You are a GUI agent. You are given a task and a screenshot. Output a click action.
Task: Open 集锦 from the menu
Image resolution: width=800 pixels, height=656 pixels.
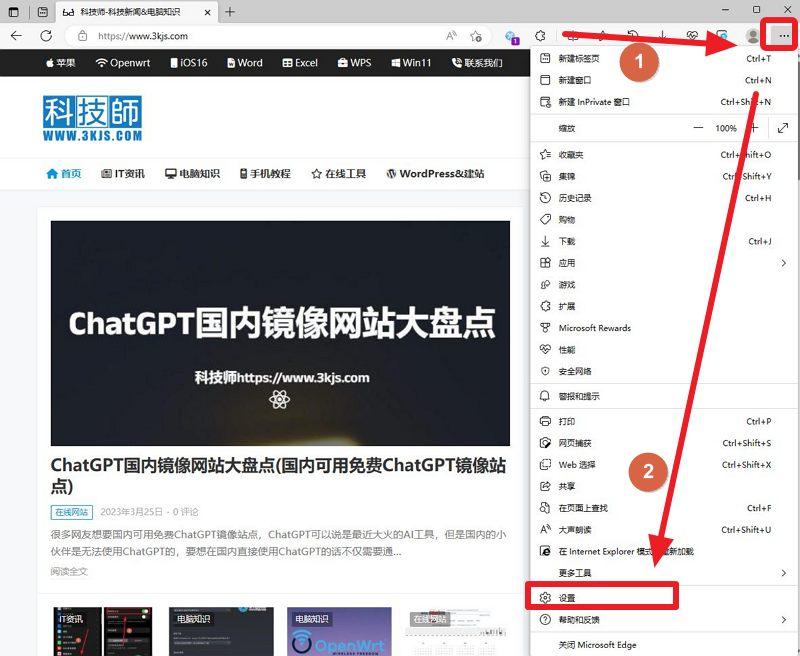coord(663,176)
